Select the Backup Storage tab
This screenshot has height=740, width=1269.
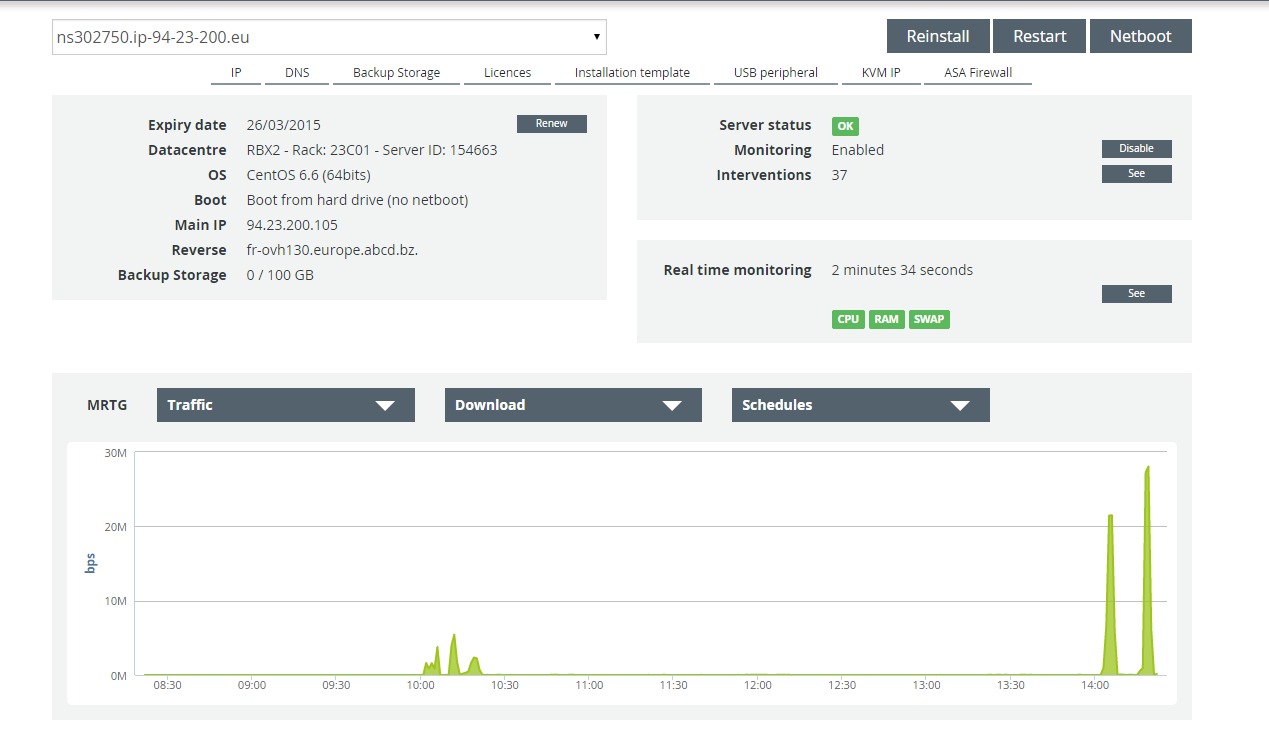pos(396,73)
